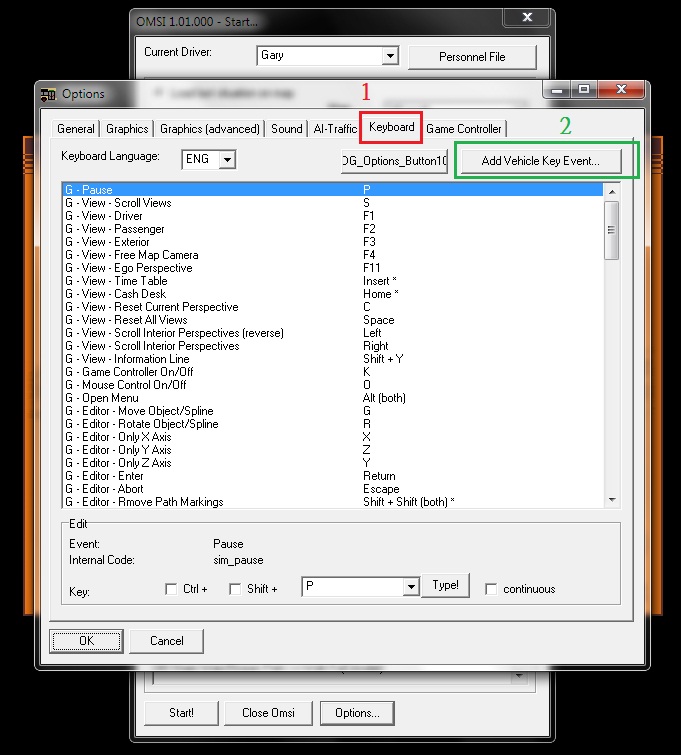Viewport: 681px width, 755px height.
Task: Select G - View - Reset All Views row
Action: tap(333, 320)
